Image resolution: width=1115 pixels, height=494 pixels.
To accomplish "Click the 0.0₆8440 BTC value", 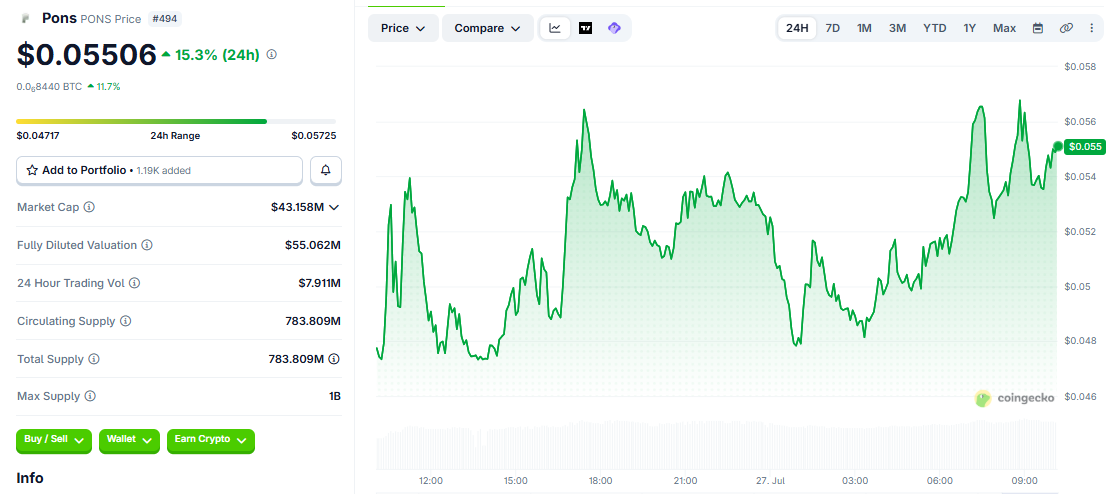I will (x=49, y=87).
